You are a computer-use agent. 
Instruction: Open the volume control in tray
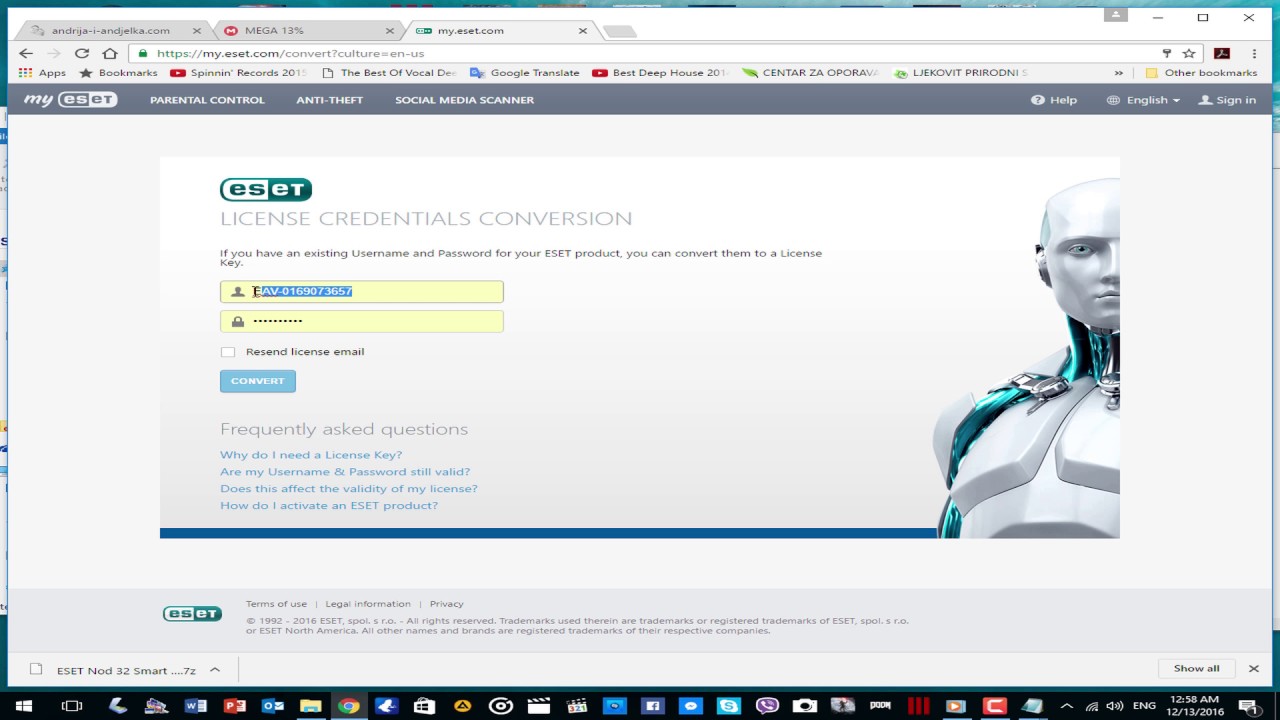pos(1114,706)
